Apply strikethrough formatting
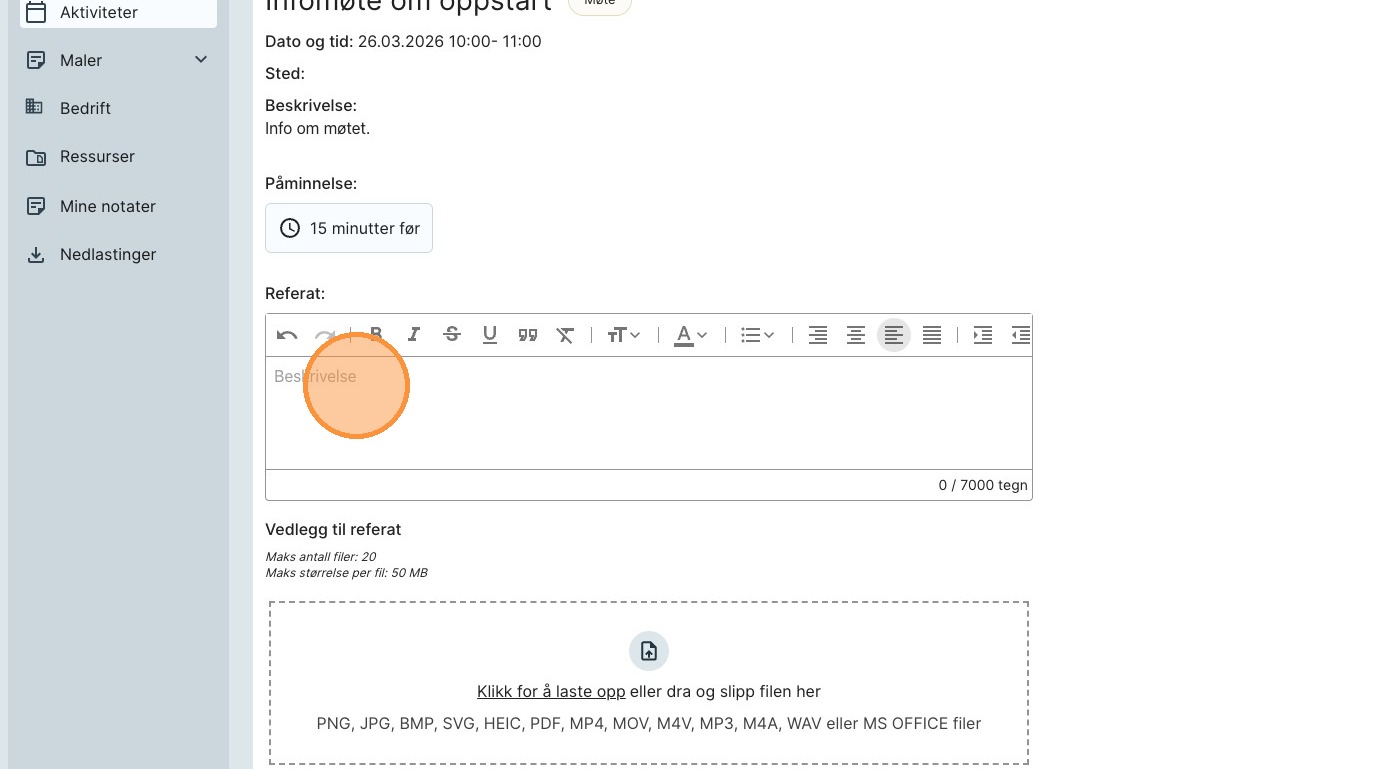 pyautogui.click(x=452, y=335)
